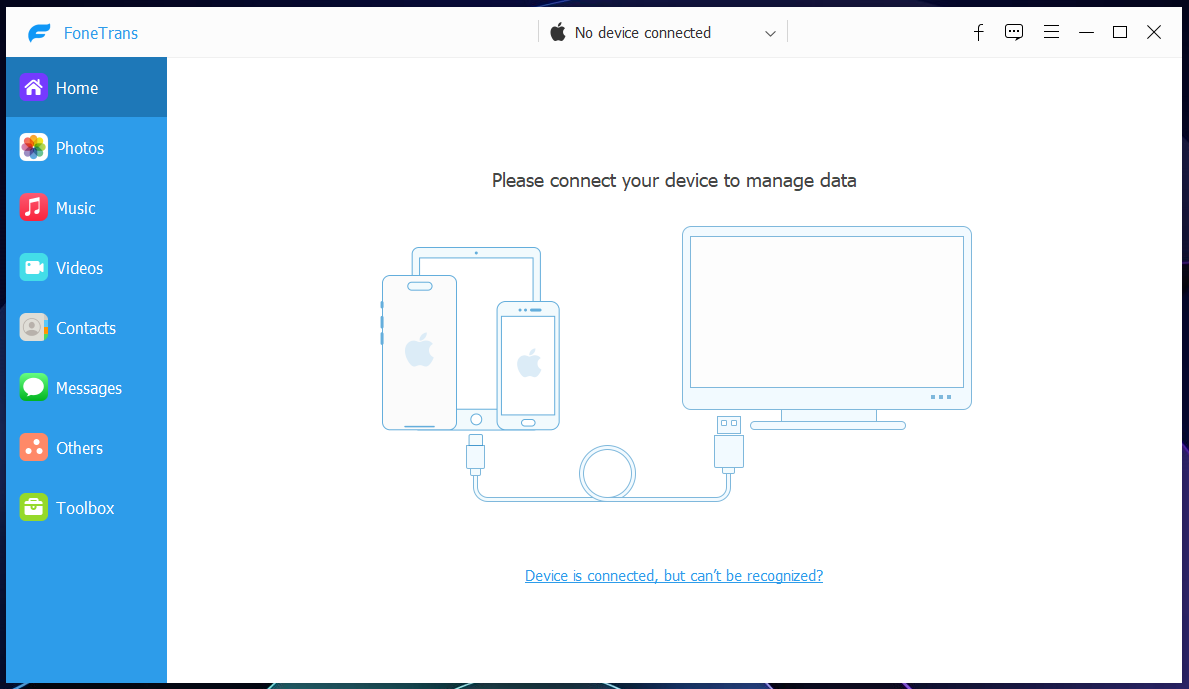The image size is (1189, 689).
Task: Open the Messages bubble icon
Action: [x=33, y=387]
